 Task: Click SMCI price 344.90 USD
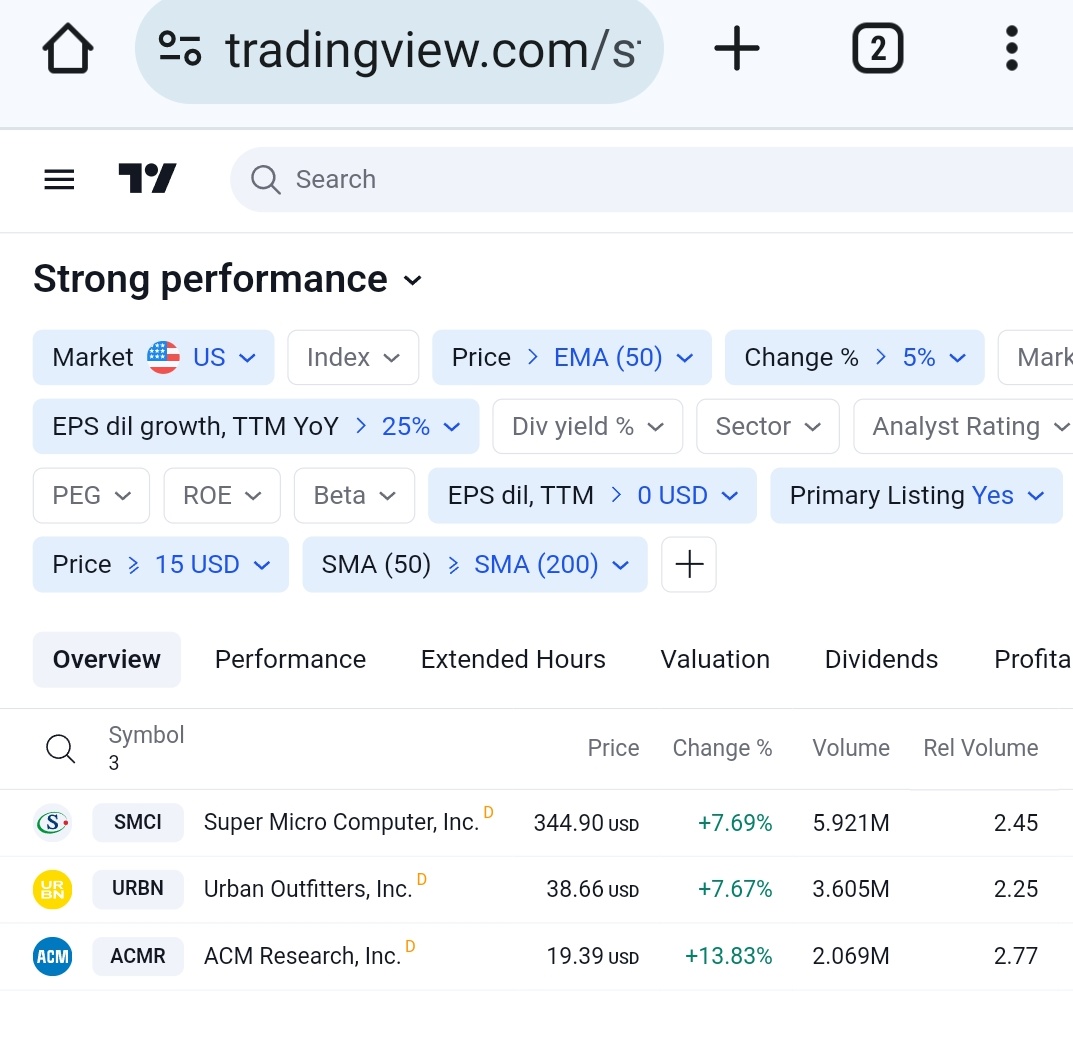point(586,823)
